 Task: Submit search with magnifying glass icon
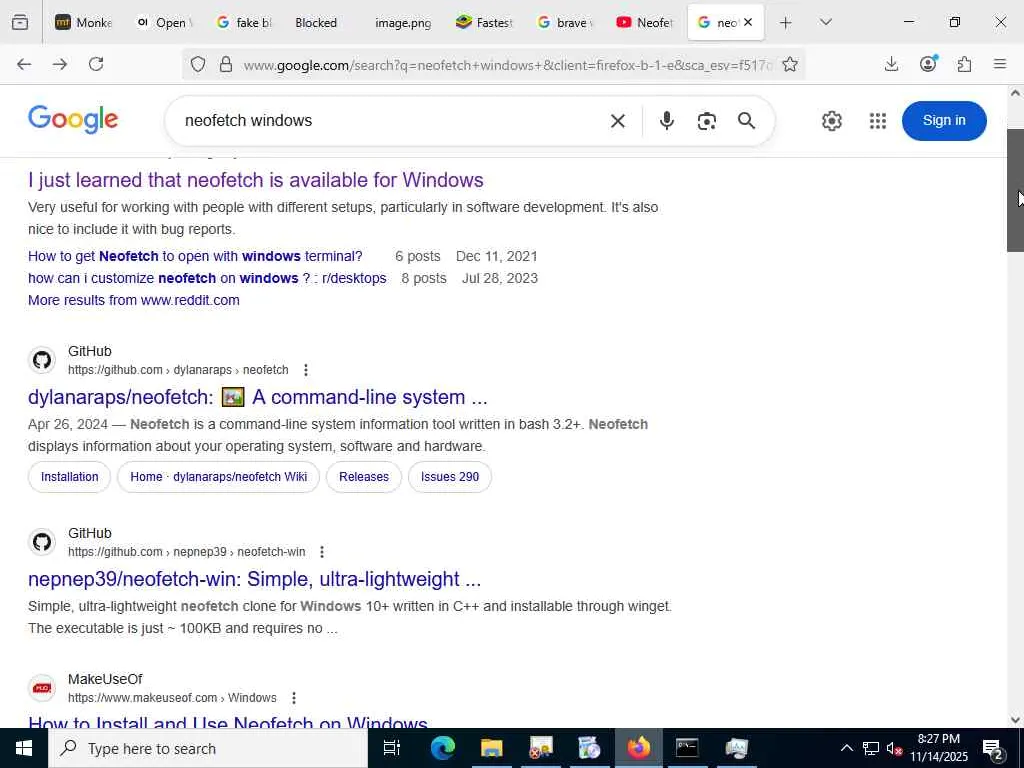pyautogui.click(x=746, y=121)
